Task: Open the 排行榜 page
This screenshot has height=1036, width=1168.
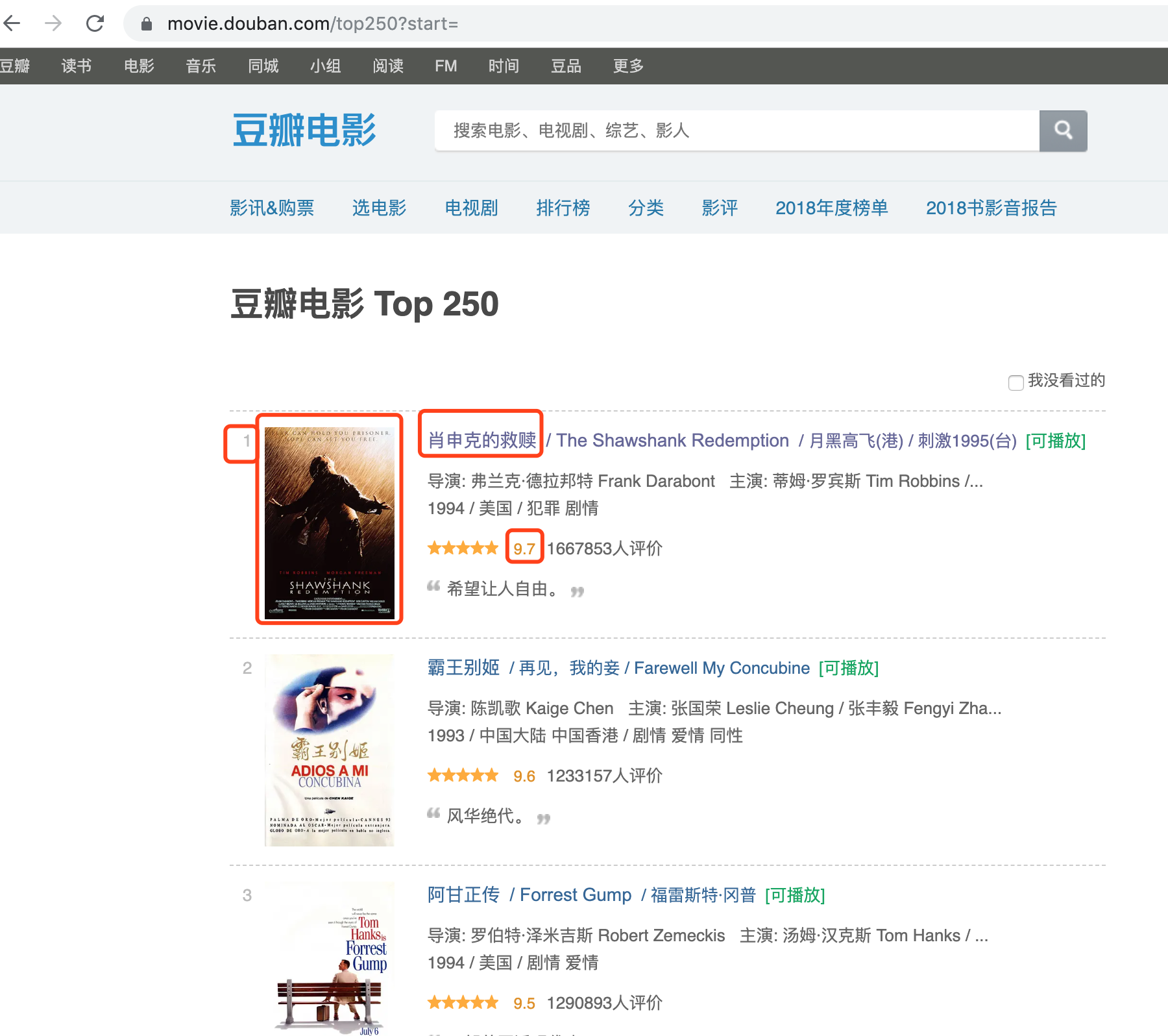Action: click(563, 208)
